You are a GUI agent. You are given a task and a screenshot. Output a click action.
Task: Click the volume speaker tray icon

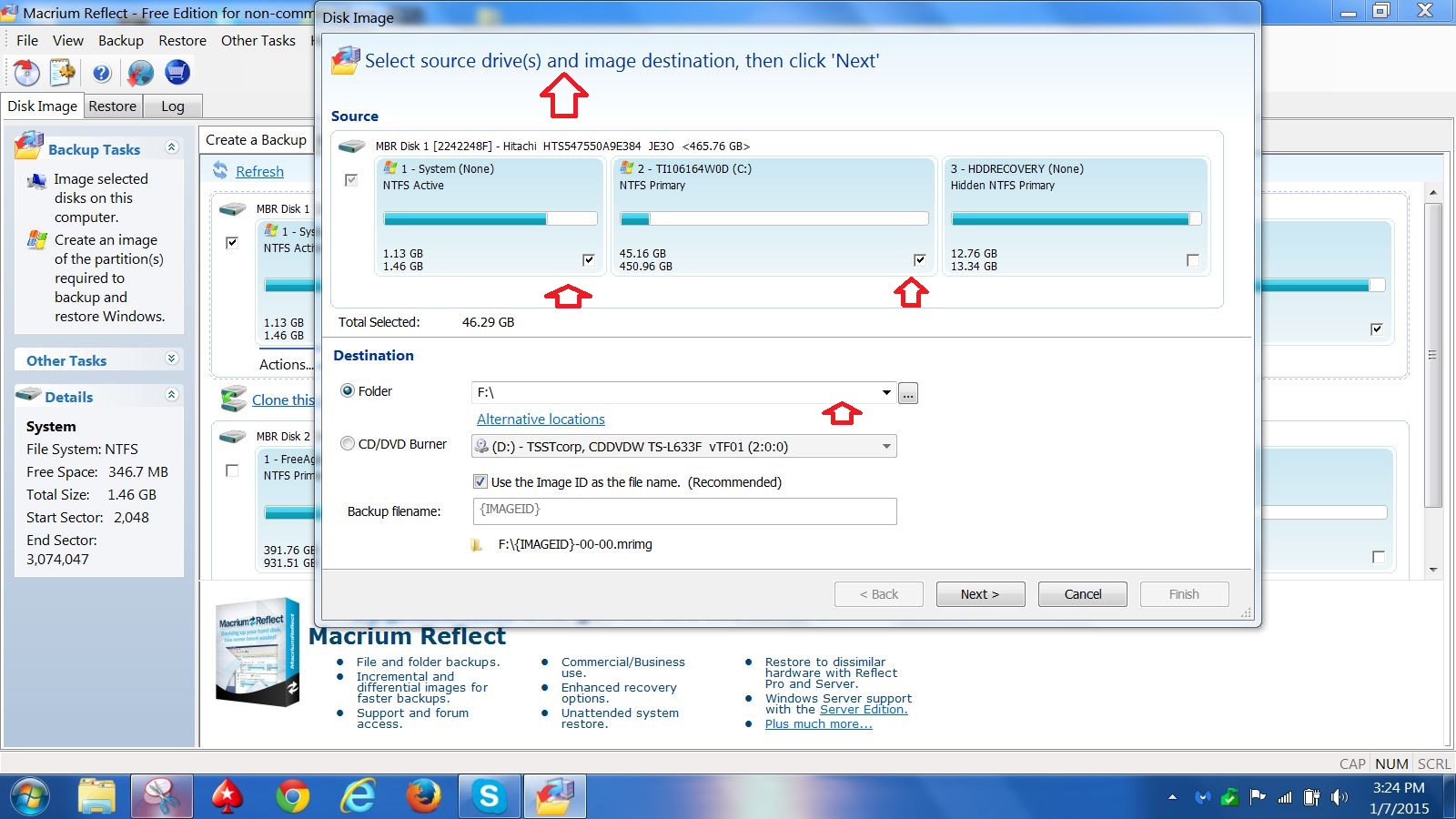click(1339, 797)
